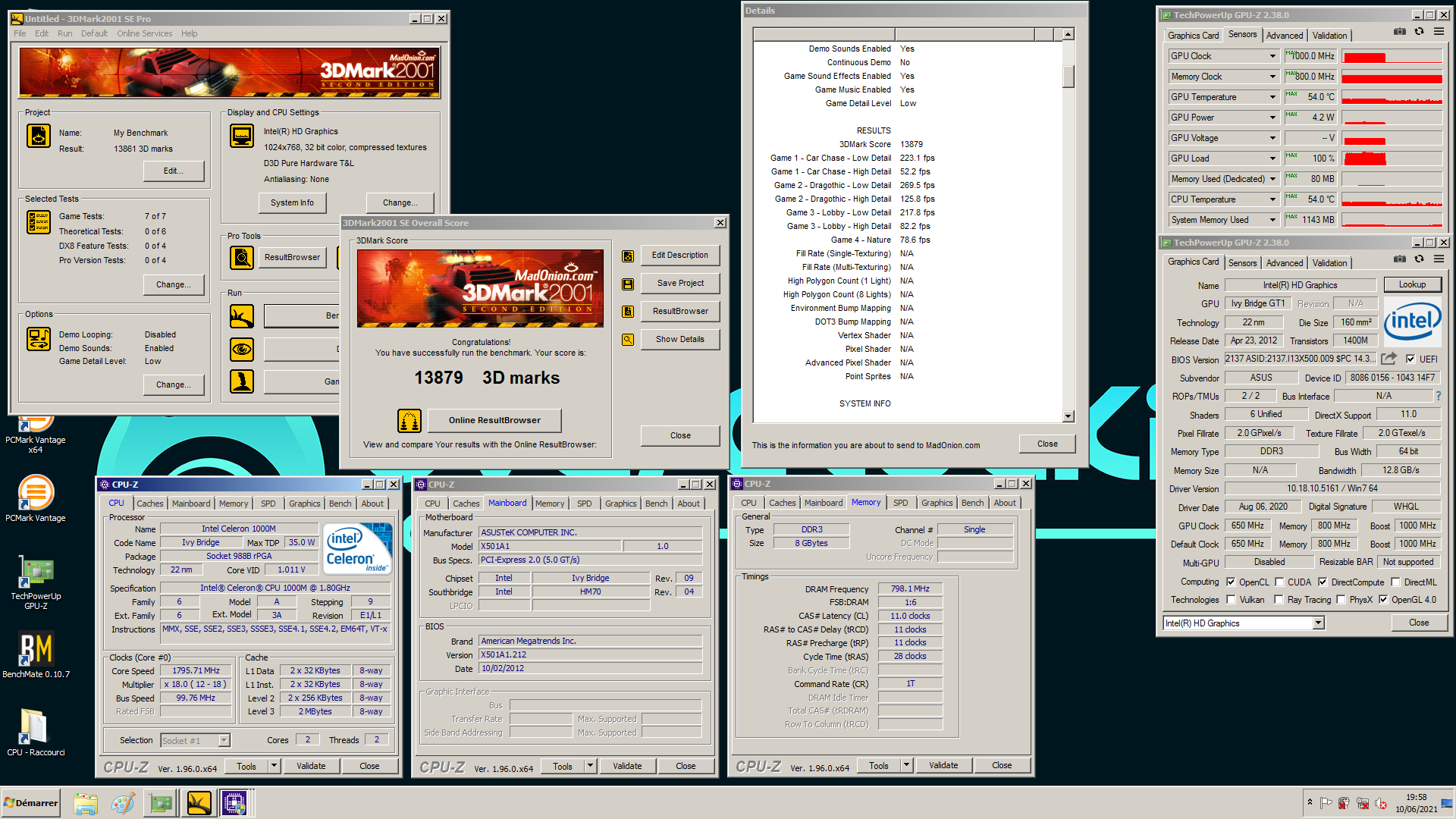Open BenchMate 0.10.7 desktop shortcut

point(36,655)
